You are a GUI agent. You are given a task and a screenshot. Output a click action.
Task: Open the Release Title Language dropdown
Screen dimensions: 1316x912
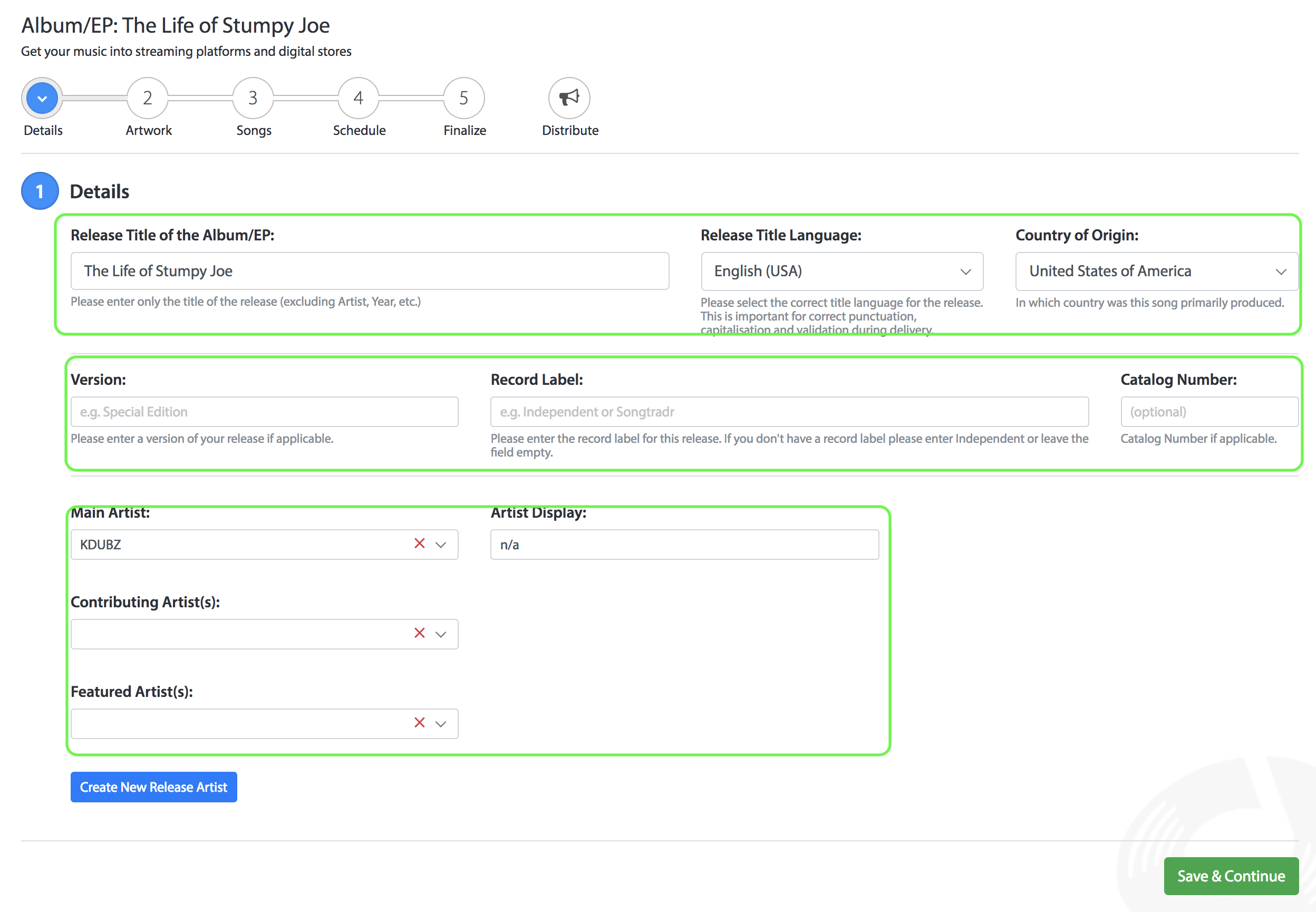841,271
